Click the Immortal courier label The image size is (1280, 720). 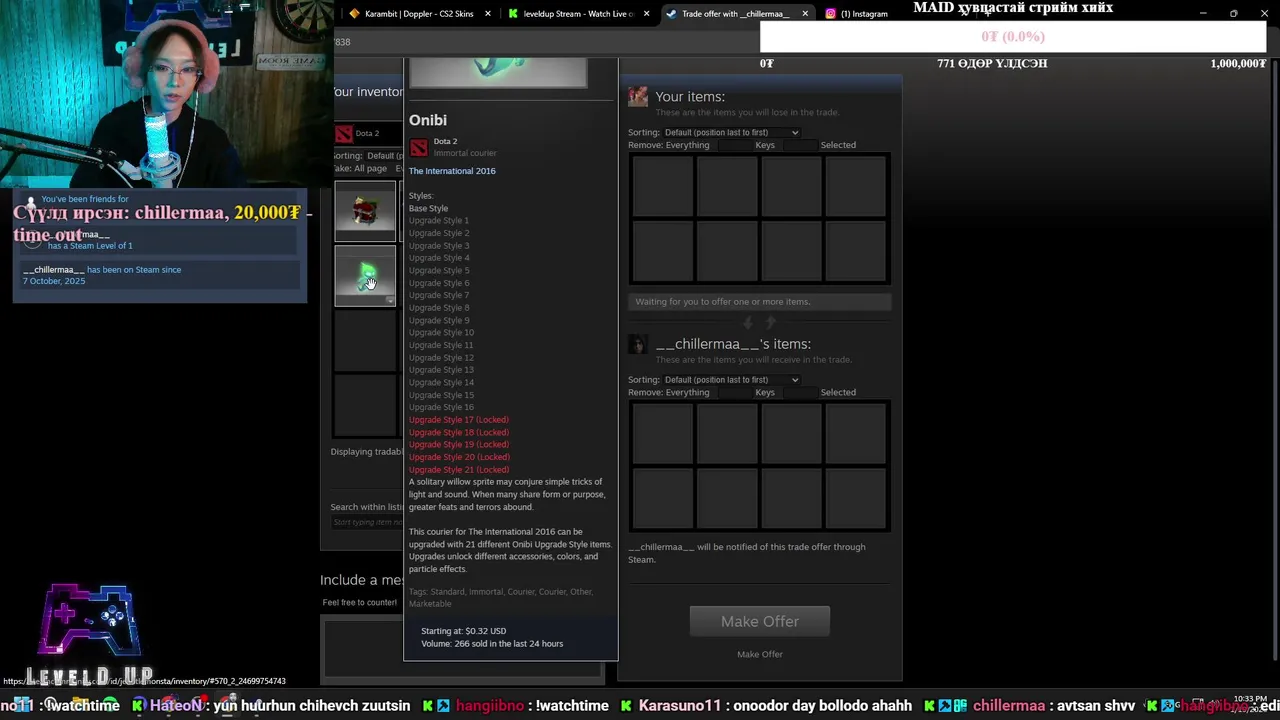coord(465,153)
